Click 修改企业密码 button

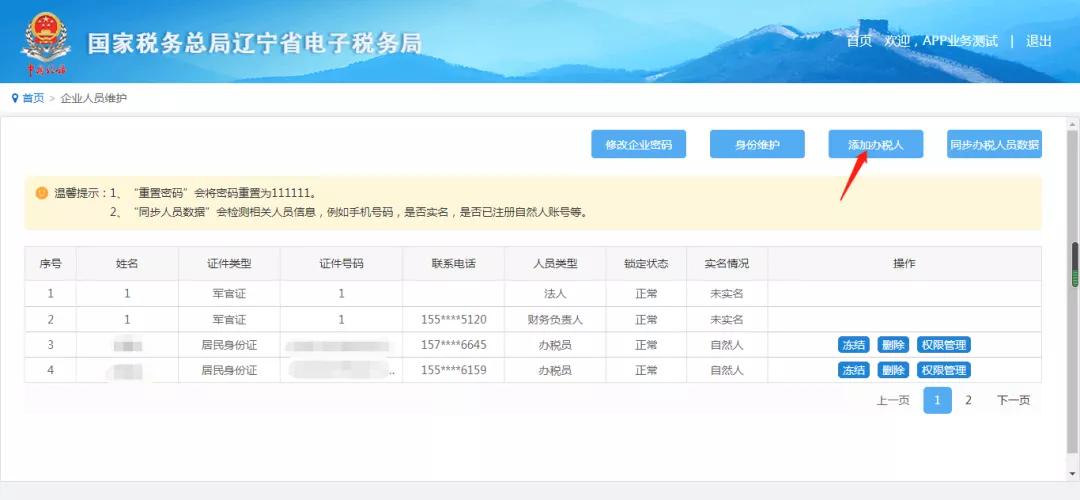click(x=638, y=145)
